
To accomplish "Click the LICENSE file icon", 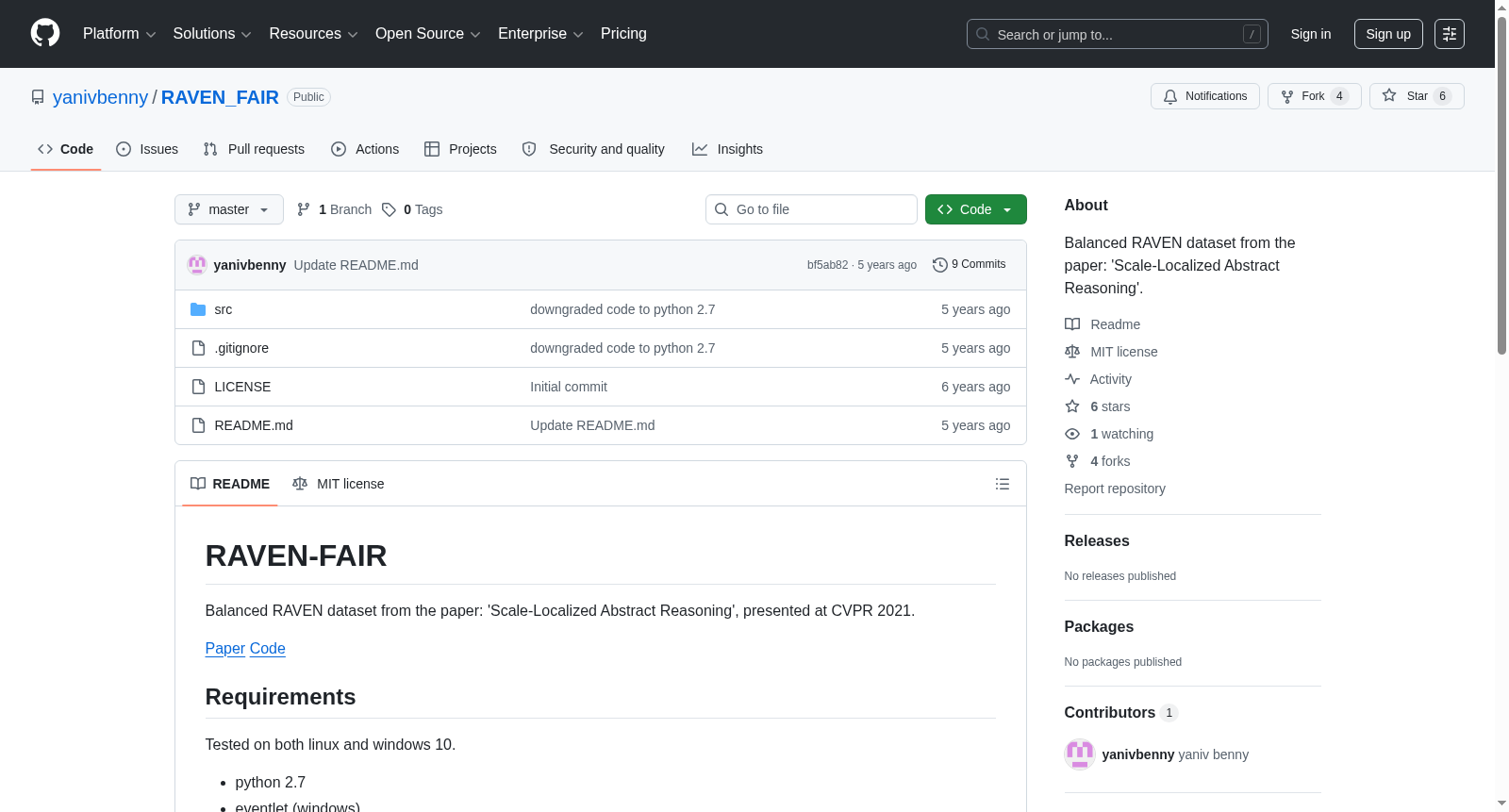I will point(198,387).
